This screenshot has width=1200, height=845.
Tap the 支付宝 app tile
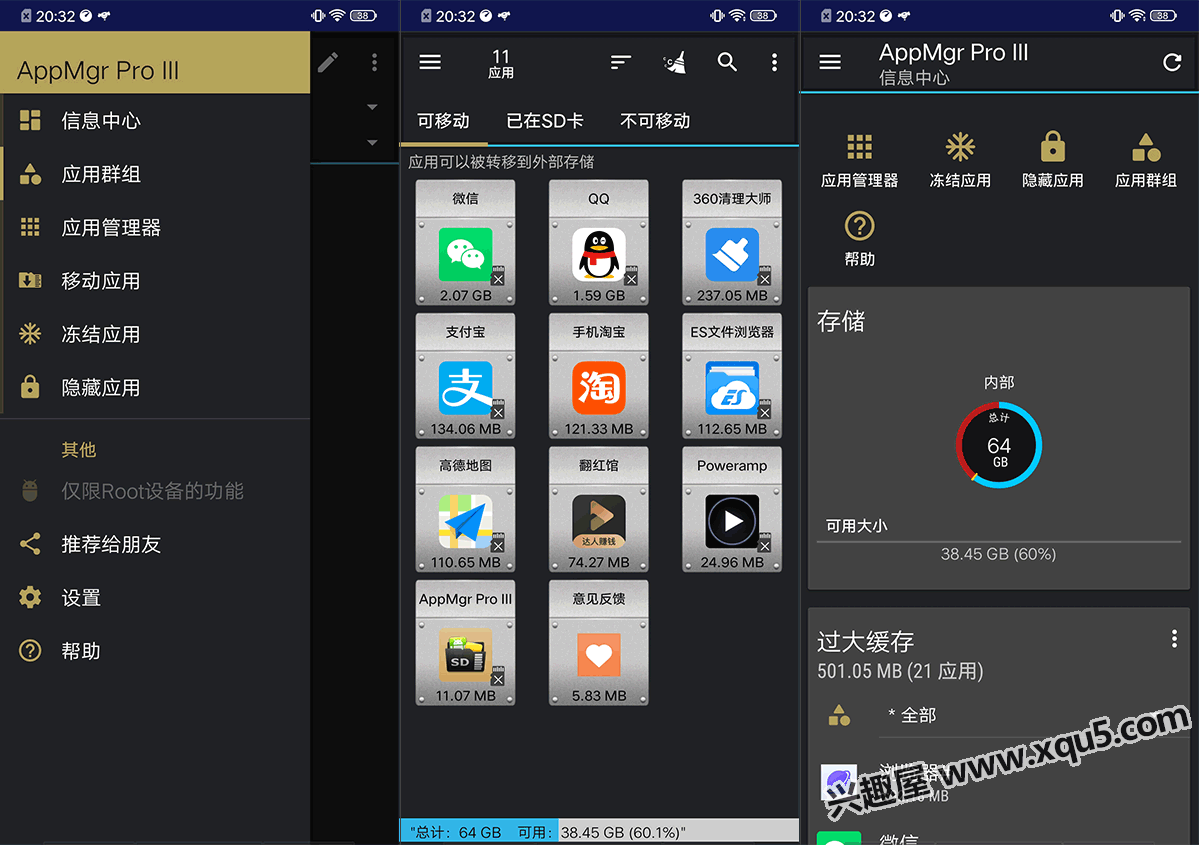click(x=466, y=376)
